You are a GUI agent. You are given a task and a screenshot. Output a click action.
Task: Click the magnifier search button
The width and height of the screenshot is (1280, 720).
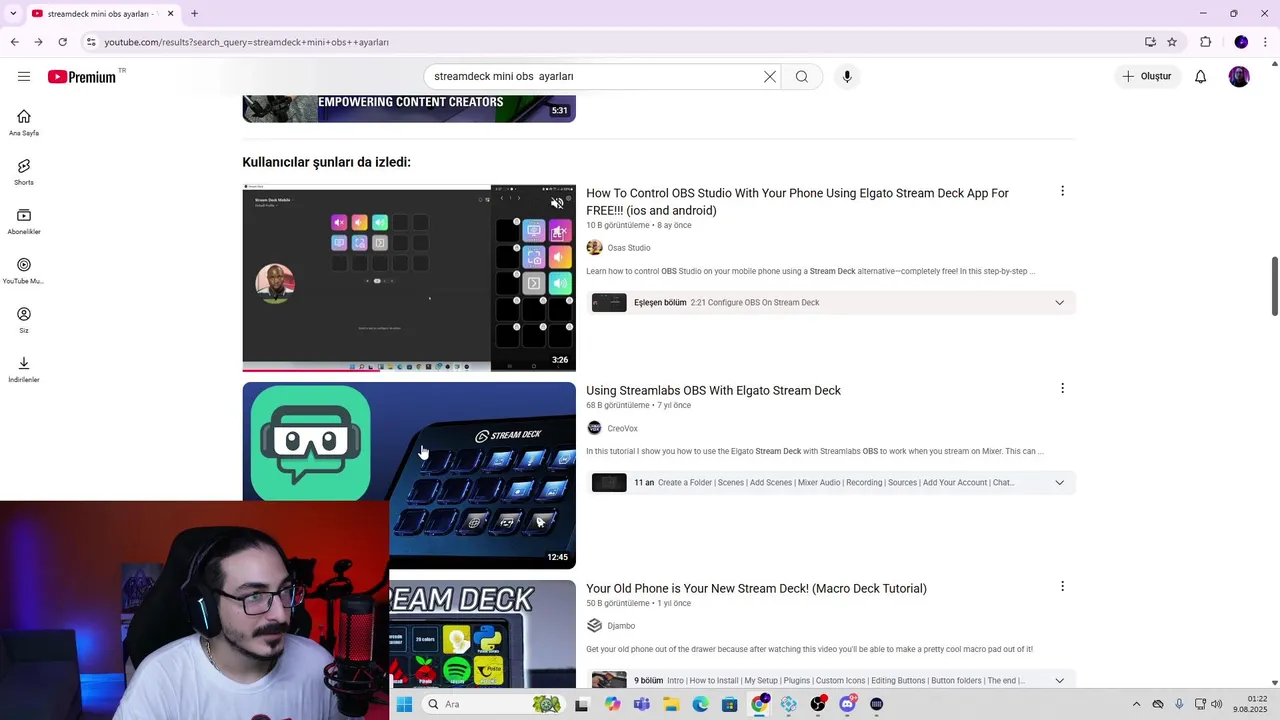(x=802, y=77)
